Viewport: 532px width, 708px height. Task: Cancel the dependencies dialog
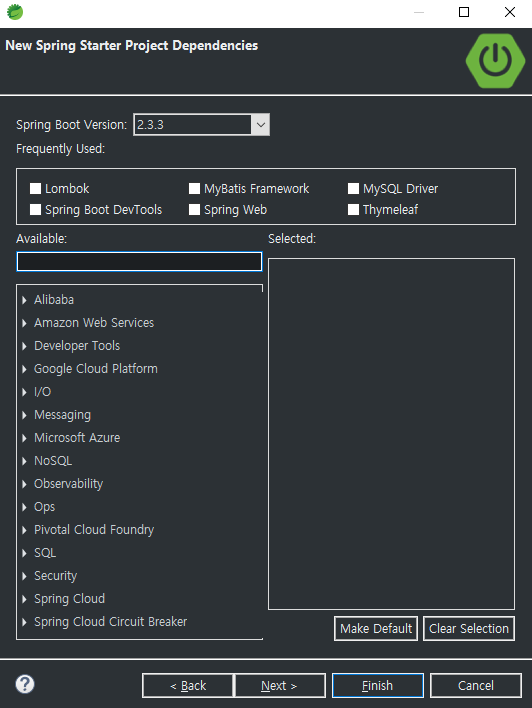pyautogui.click(x=476, y=685)
